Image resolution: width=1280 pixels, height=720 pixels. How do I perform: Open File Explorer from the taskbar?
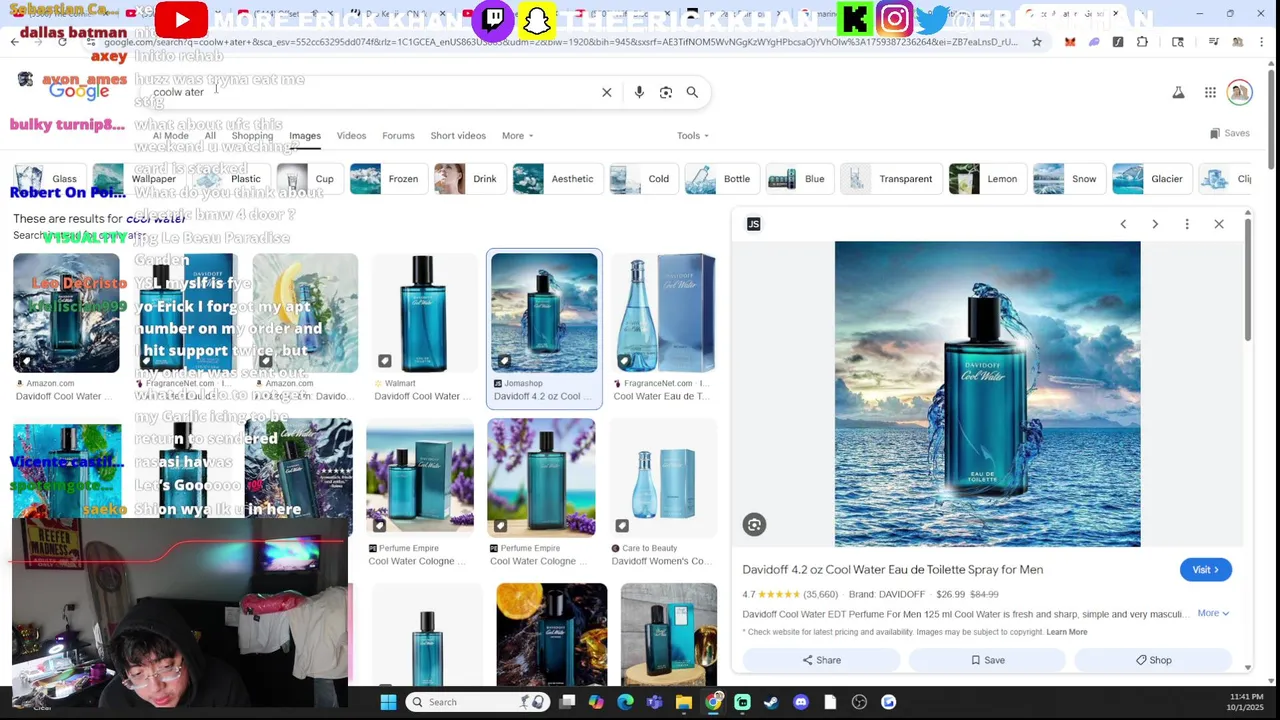(684, 702)
